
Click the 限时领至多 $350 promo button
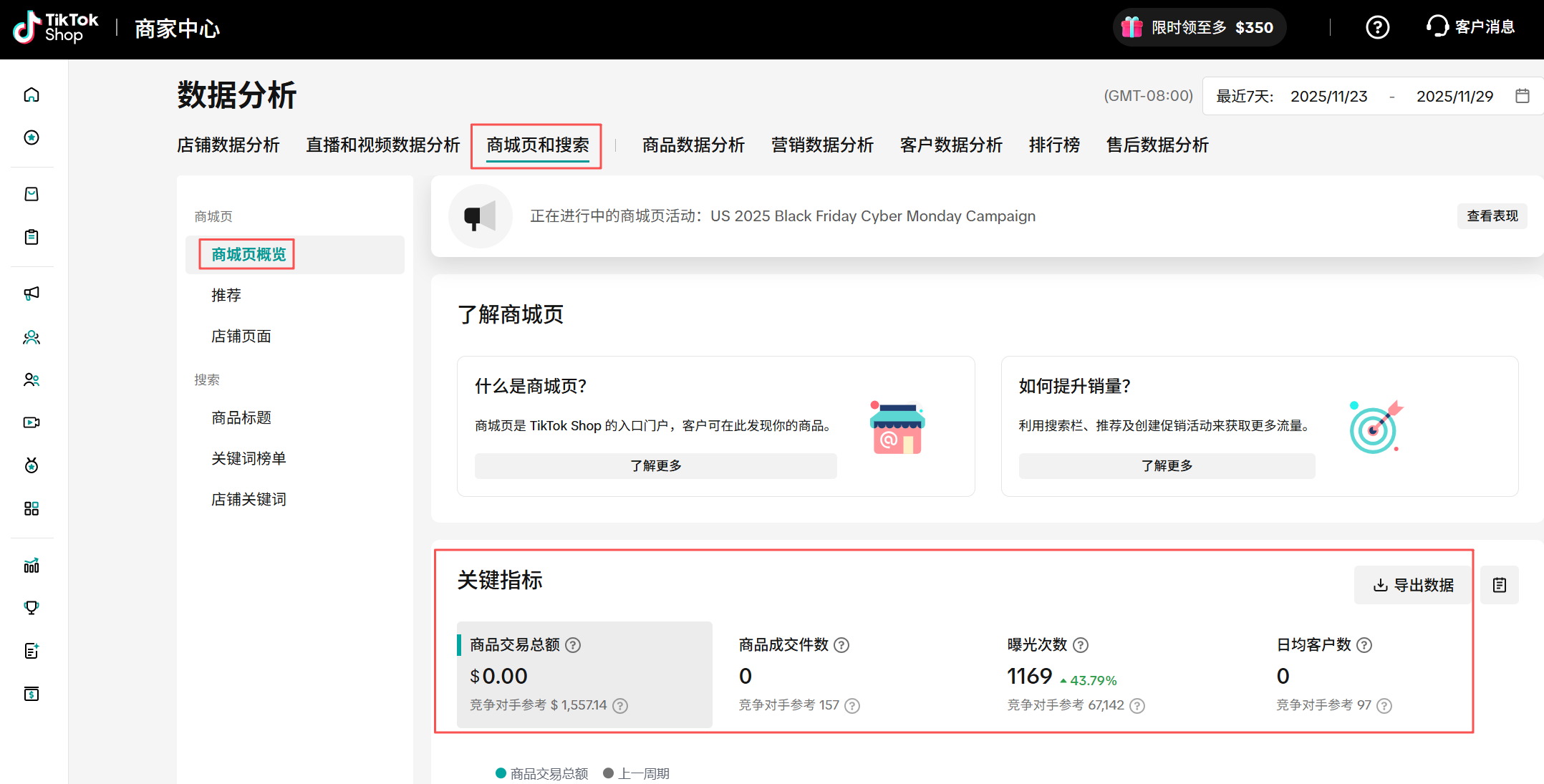[1200, 27]
